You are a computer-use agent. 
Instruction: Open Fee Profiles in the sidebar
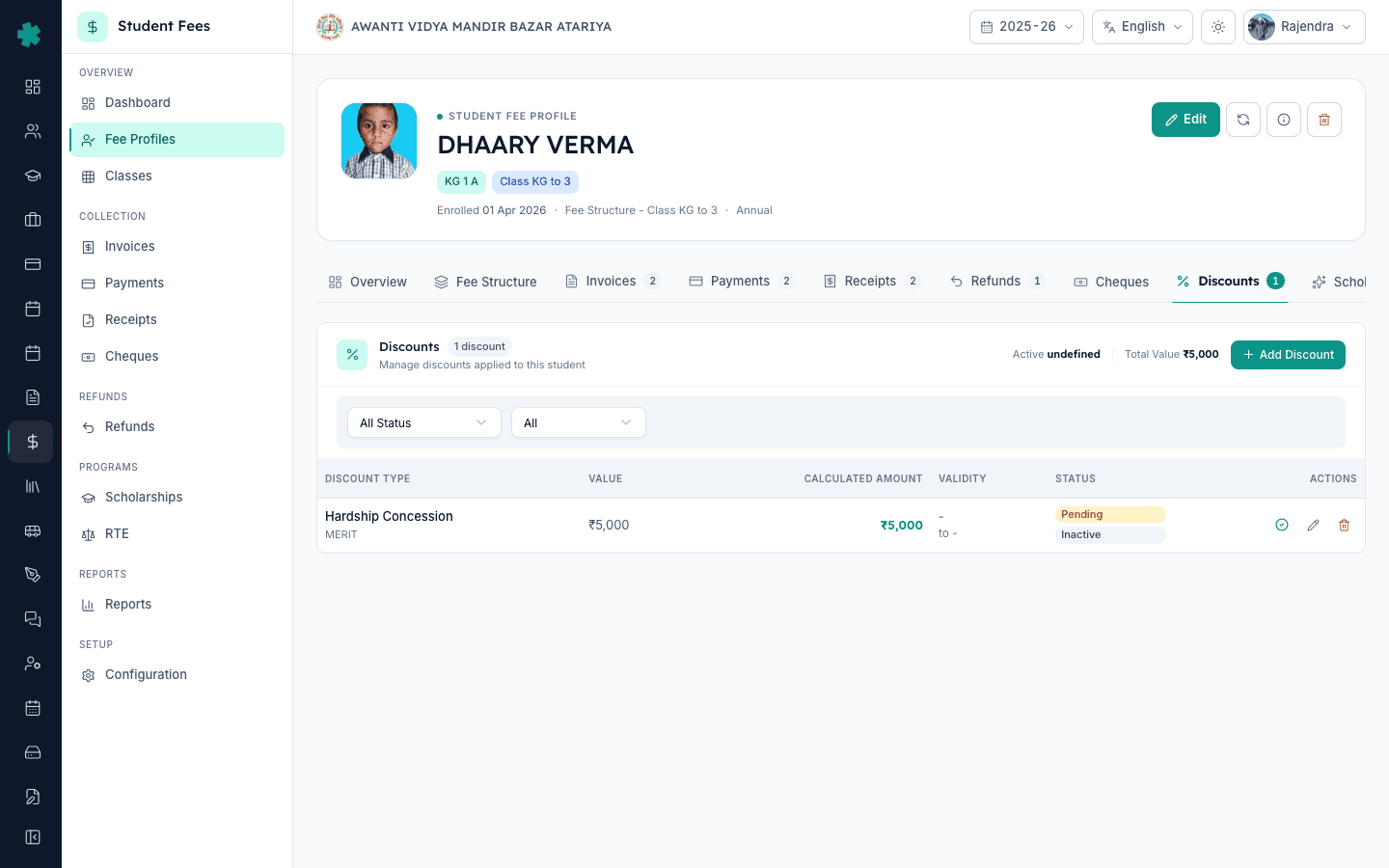(177, 140)
